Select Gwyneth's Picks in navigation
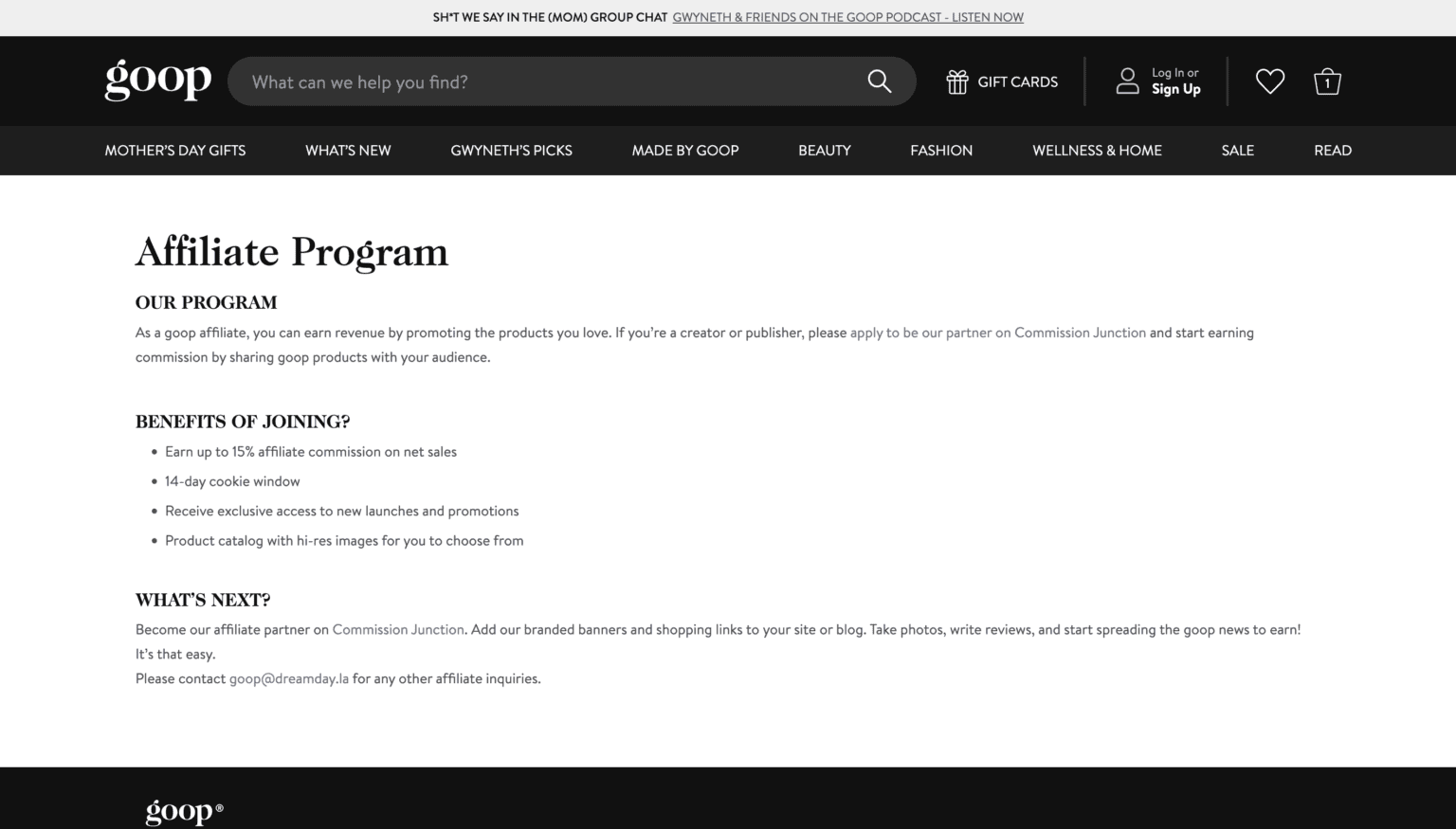Screen dimensions: 1456x829 [x=511, y=150]
